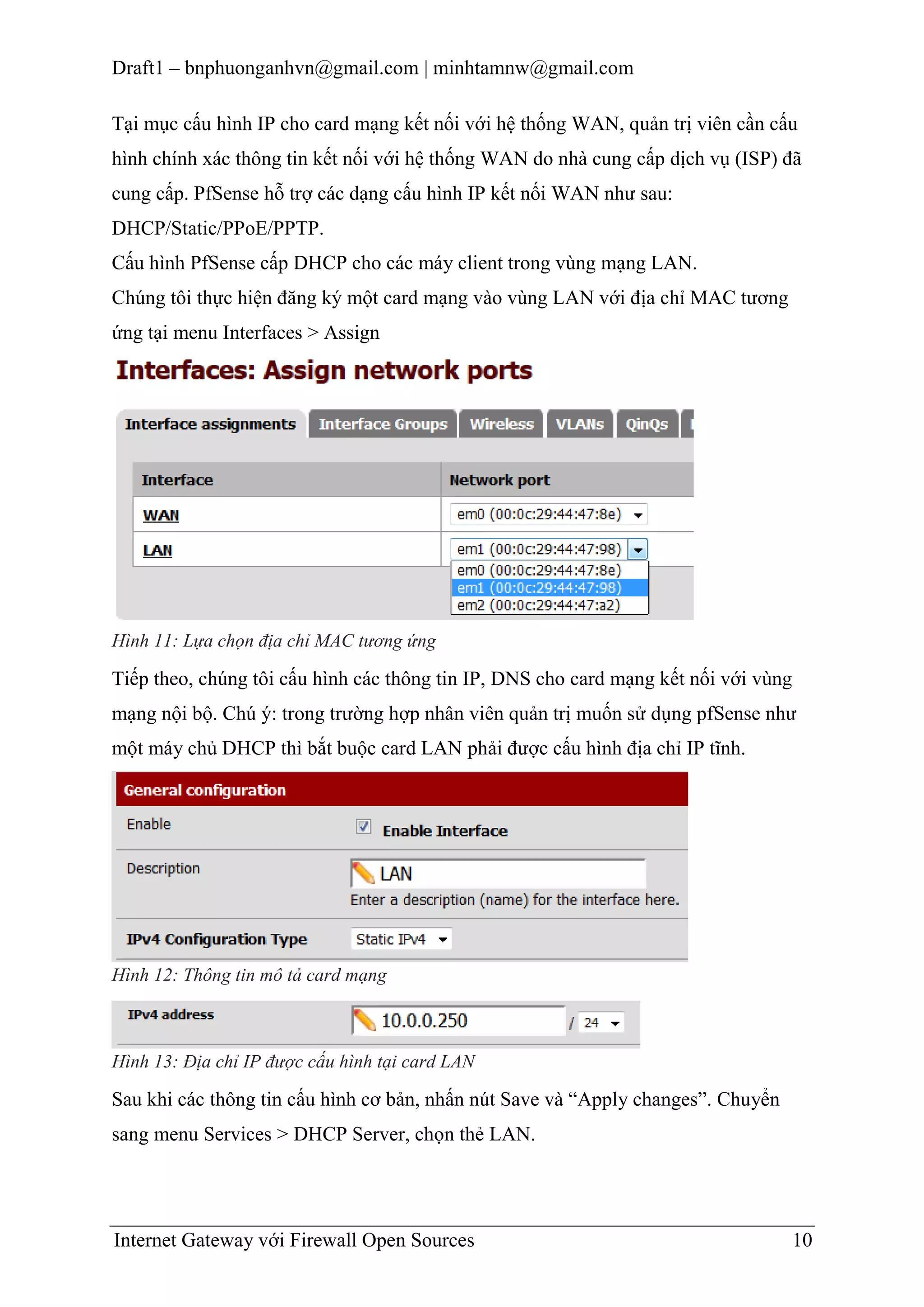Viewport: 924px width, 1307px height.
Task: Select the VLANs tab
Action: (579, 424)
